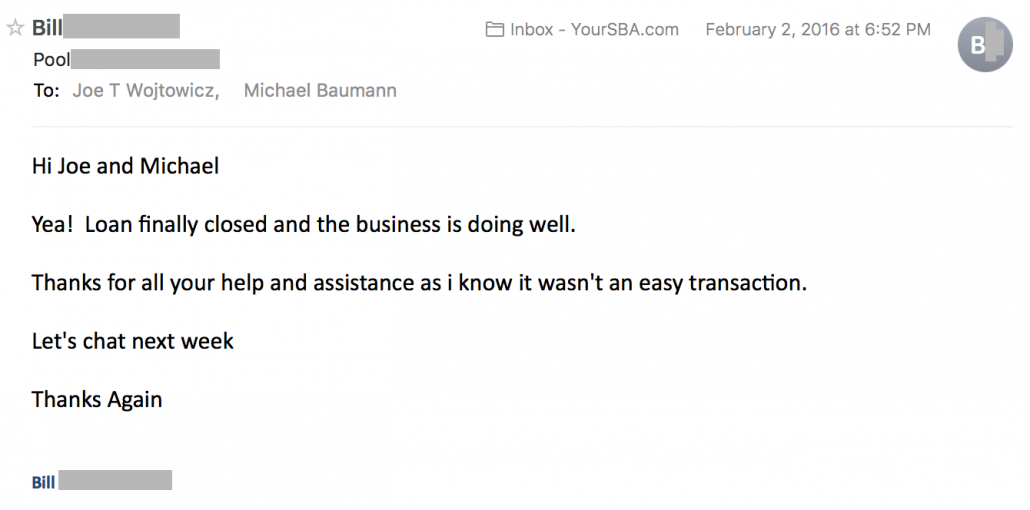Click the round B sender avatar
This screenshot has width=1030, height=510.
(x=984, y=45)
